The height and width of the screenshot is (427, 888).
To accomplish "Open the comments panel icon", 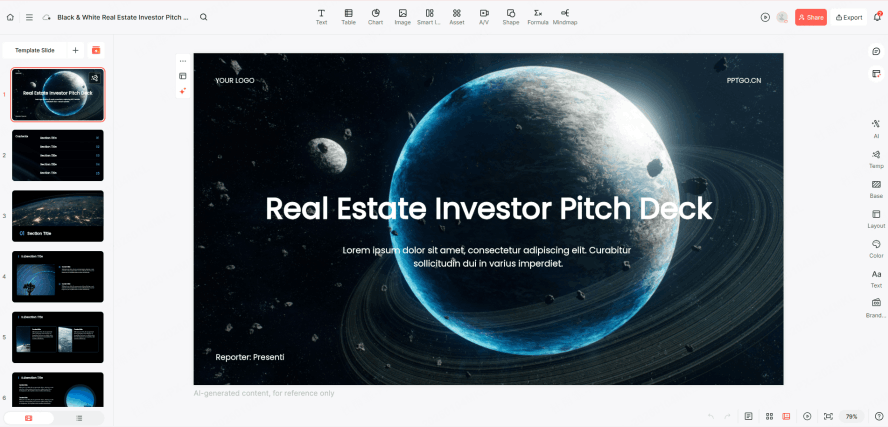I will [876, 51].
